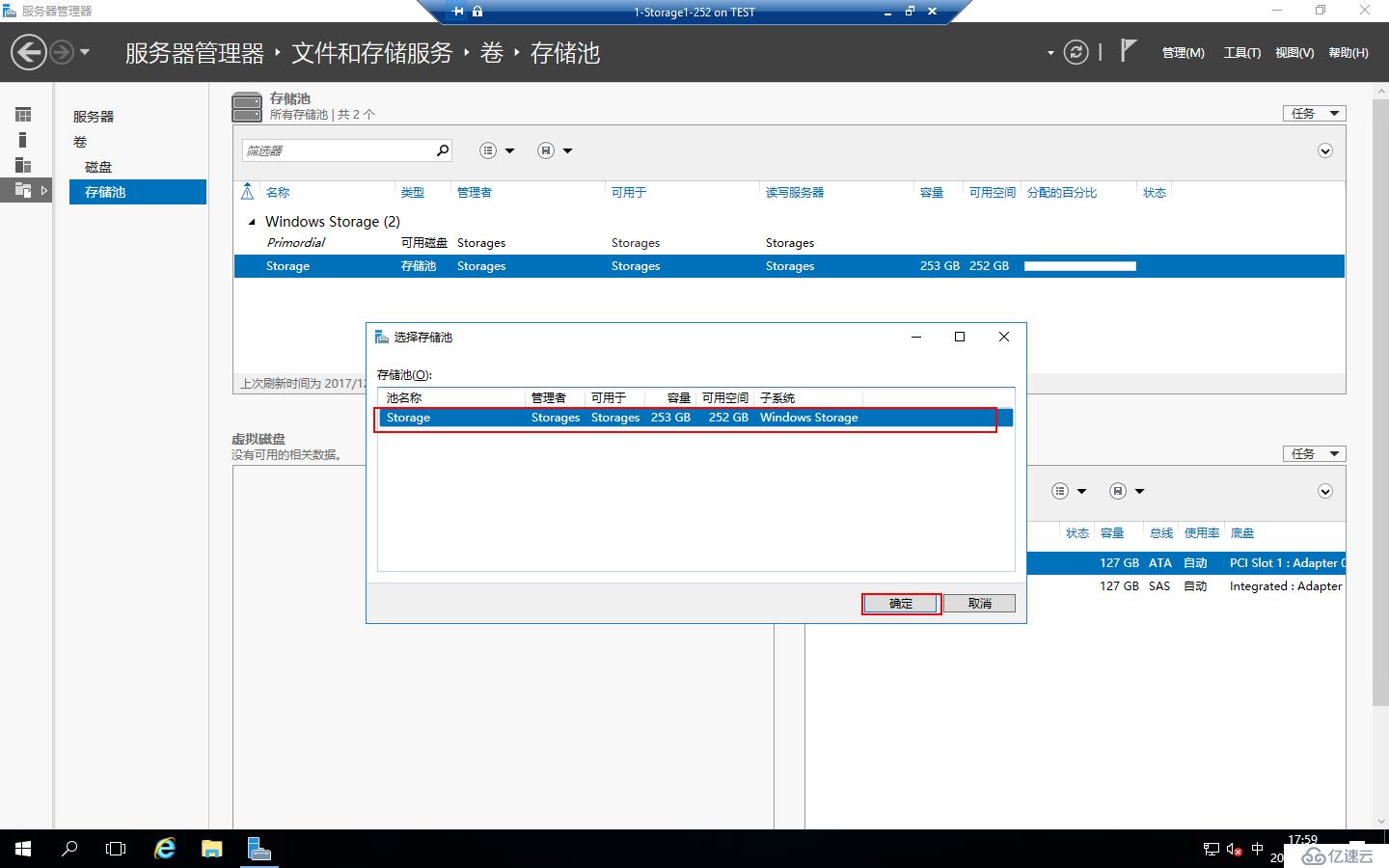This screenshot has width=1389, height=868.
Task: Select 卷 in the navigation pane
Action: pos(80,142)
